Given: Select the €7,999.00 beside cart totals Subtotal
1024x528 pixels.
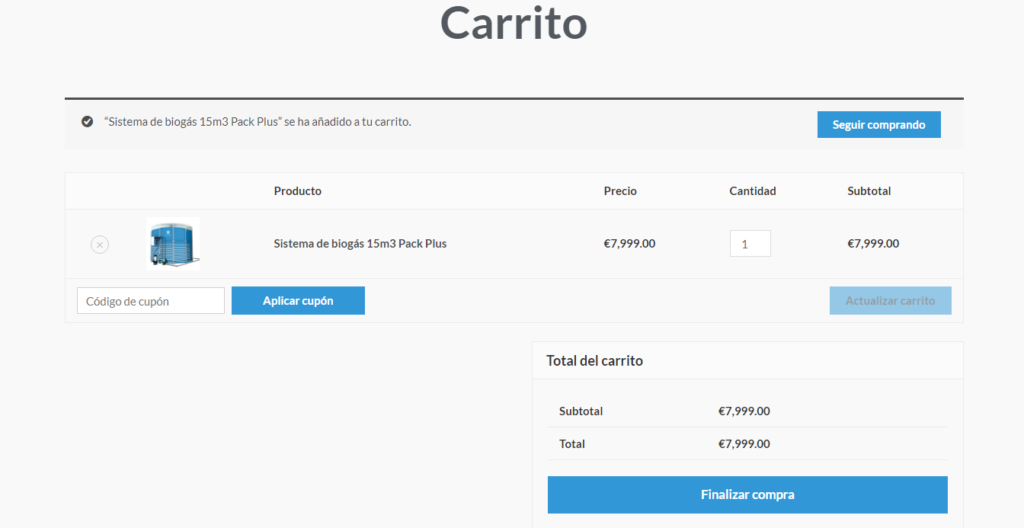Looking at the screenshot, I should (744, 411).
